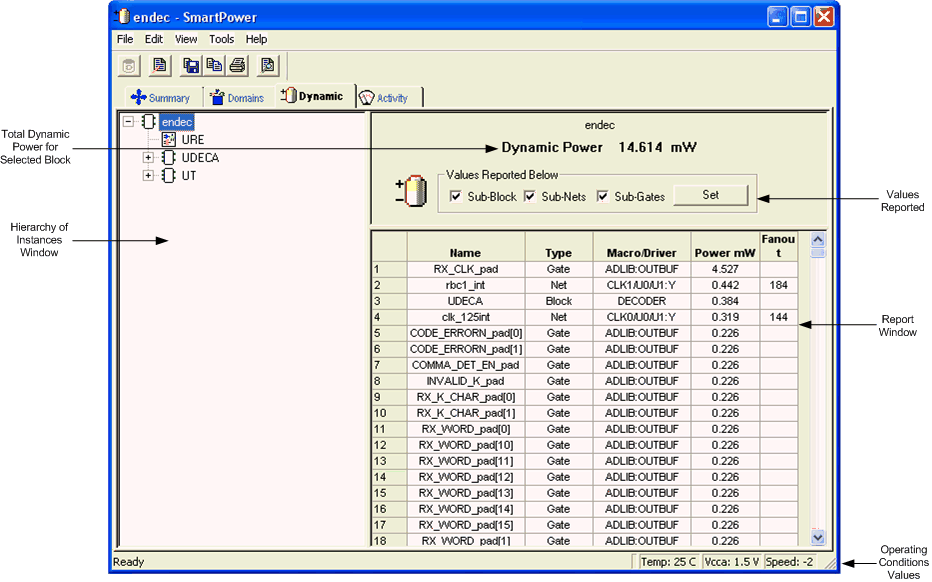Select the Dynamic tab

(x=314, y=96)
